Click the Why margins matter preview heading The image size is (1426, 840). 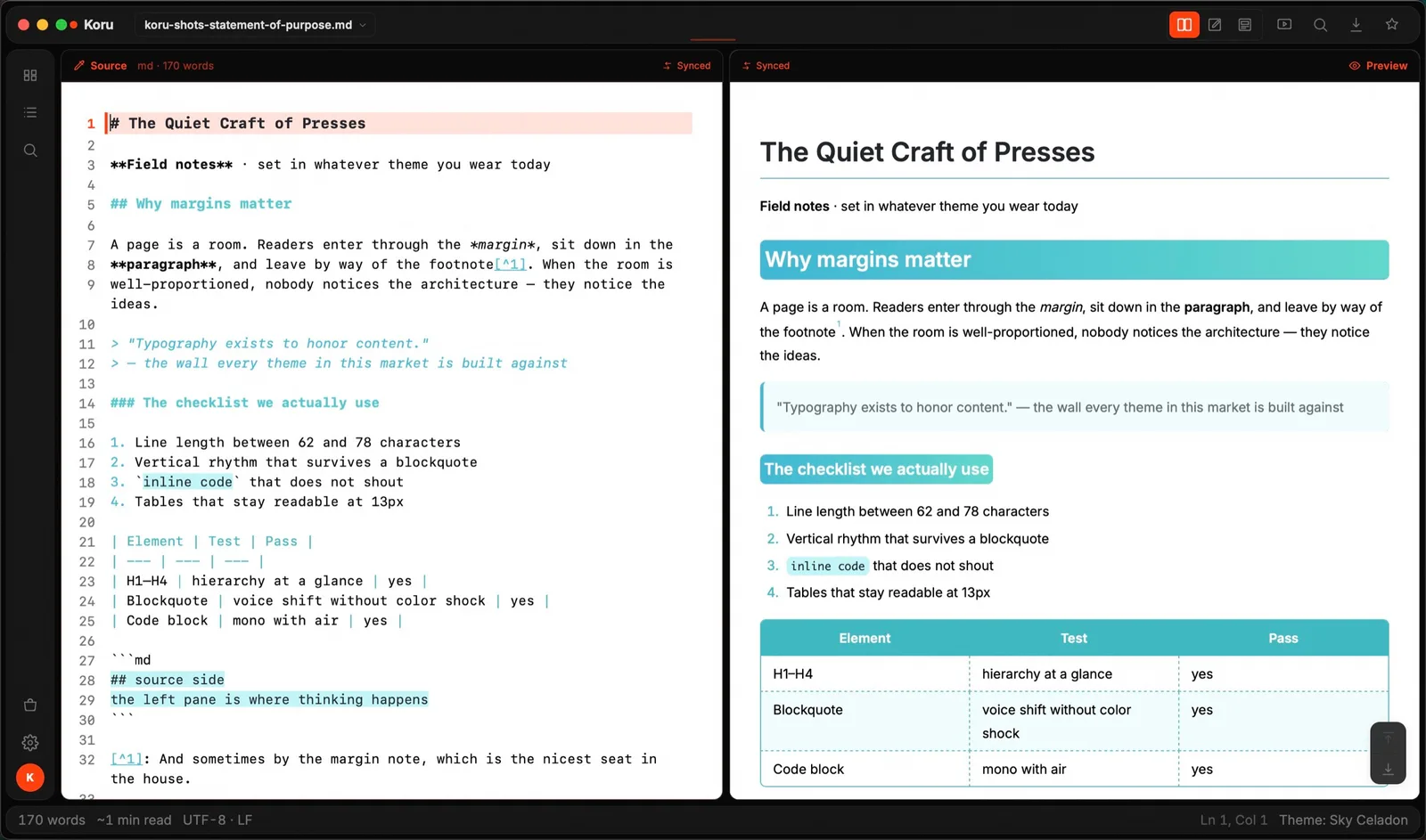[x=1074, y=260]
